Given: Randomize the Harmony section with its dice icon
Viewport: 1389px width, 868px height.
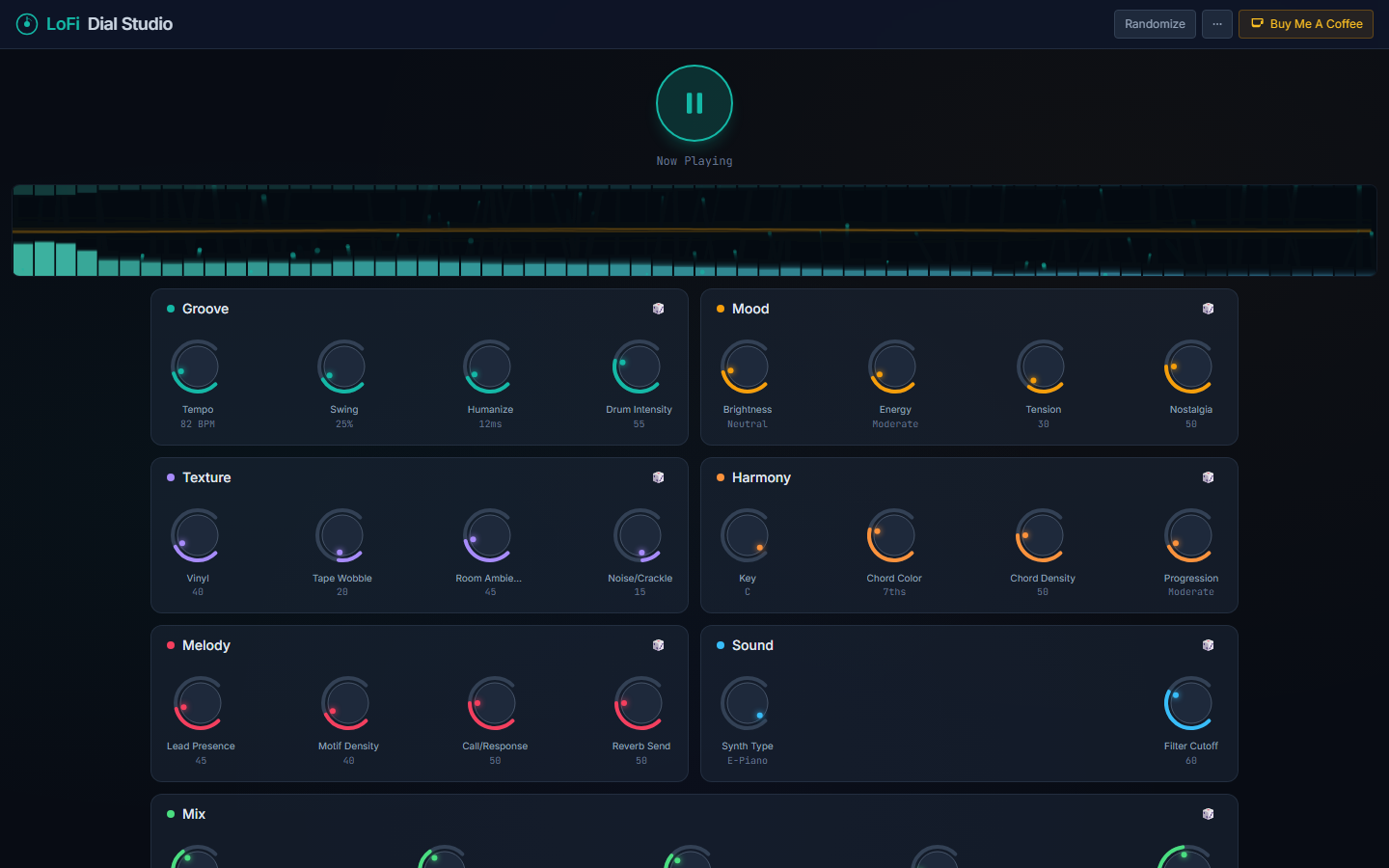Looking at the screenshot, I should [x=1208, y=477].
